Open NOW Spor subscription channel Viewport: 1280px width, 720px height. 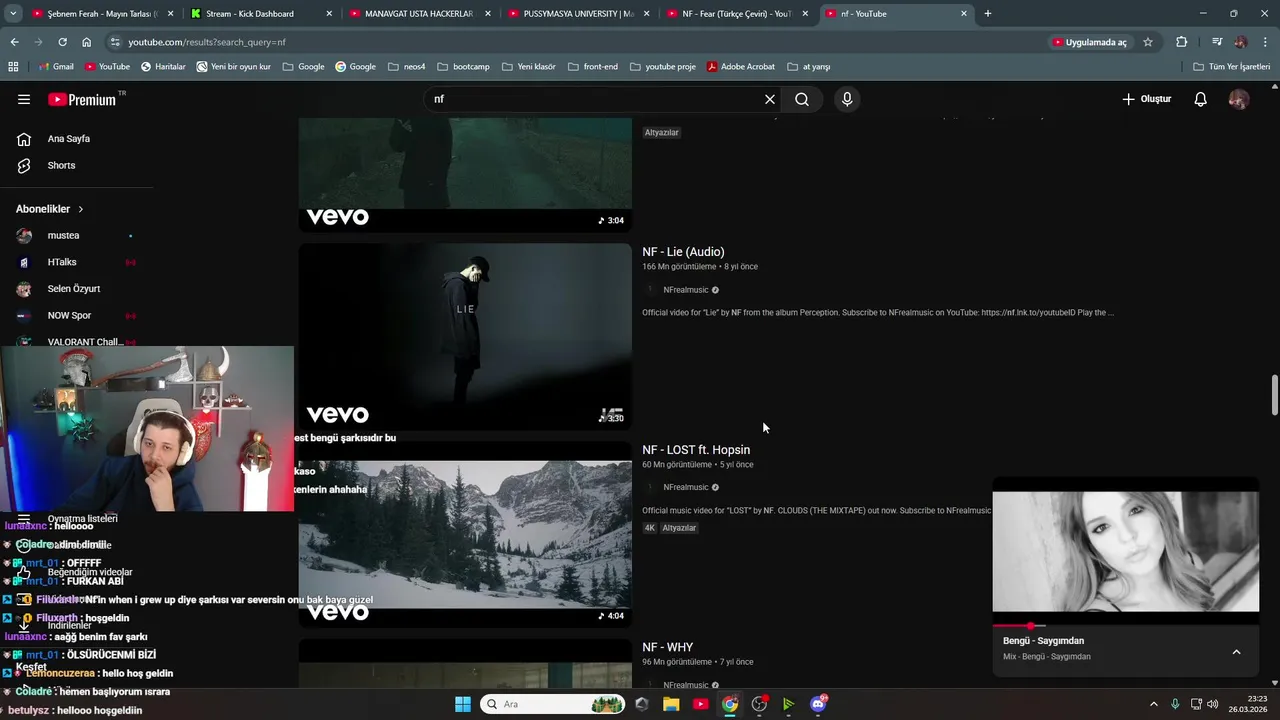69,316
